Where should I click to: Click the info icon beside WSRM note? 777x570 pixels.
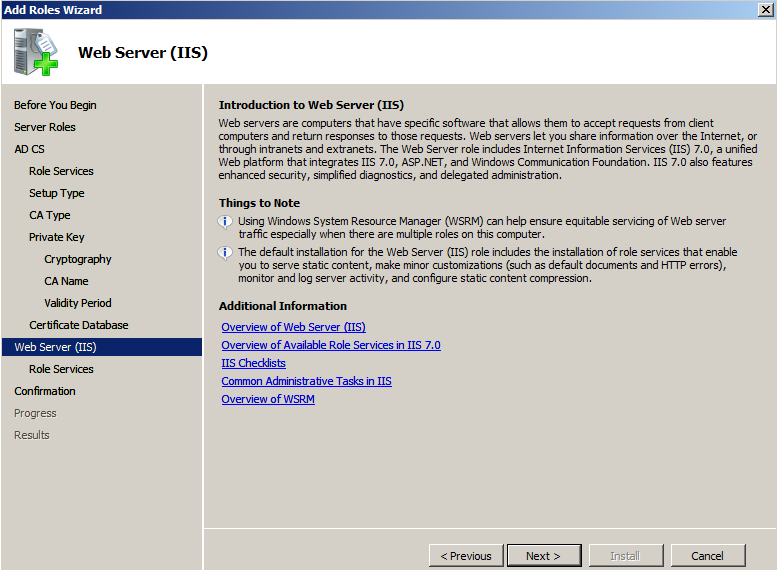click(x=226, y=222)
